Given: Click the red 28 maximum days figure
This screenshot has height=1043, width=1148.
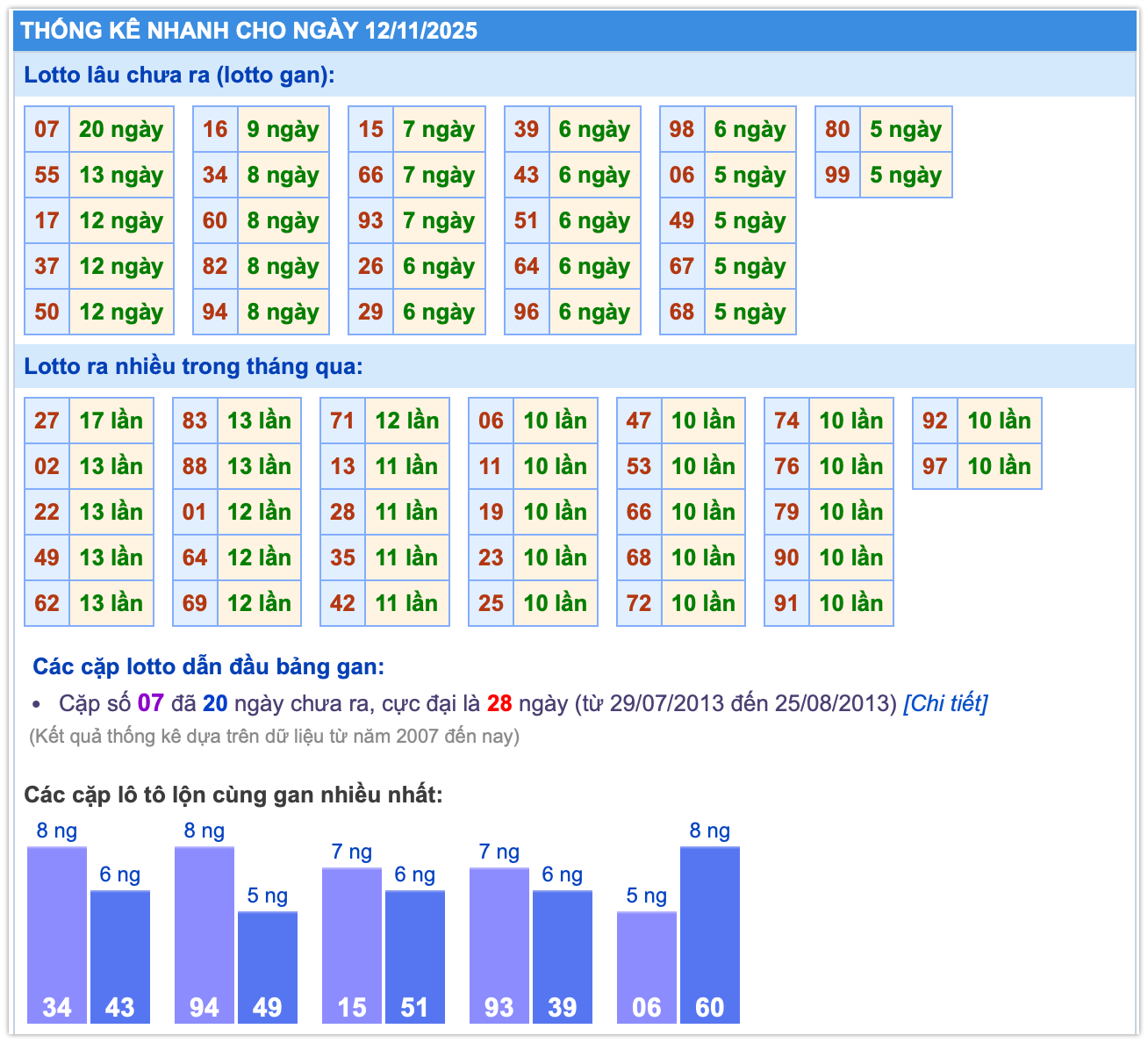Looking at the screenshot, I should point(499,703).
